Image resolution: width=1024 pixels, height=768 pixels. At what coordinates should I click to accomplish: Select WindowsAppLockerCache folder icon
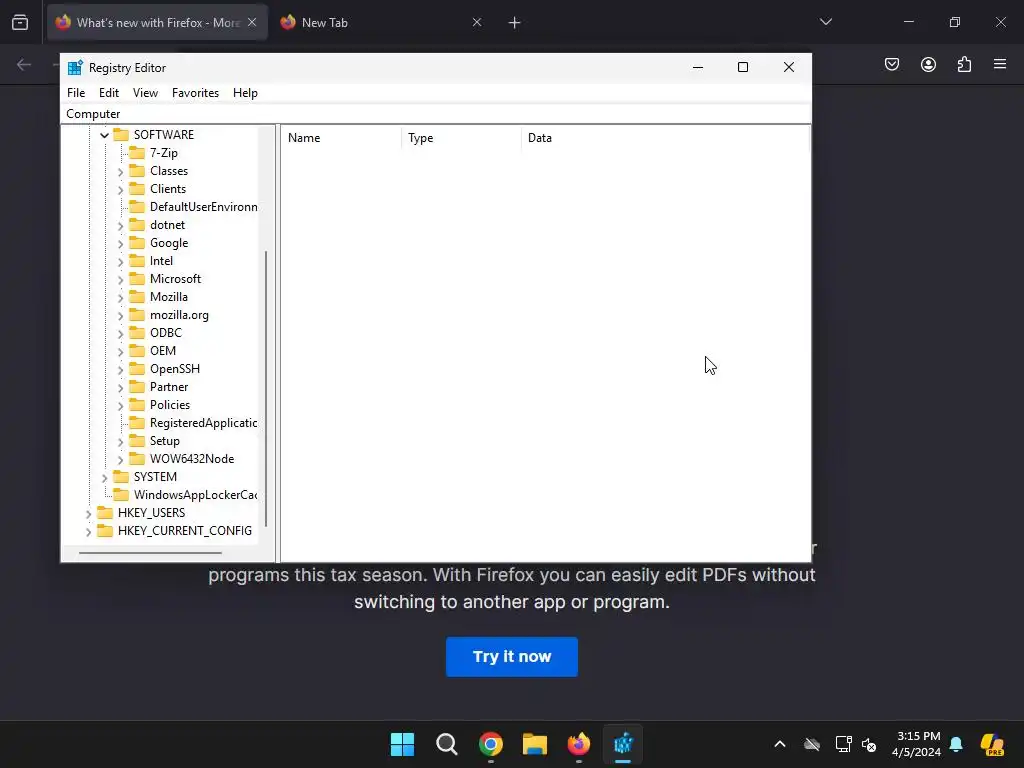point(121,495)
